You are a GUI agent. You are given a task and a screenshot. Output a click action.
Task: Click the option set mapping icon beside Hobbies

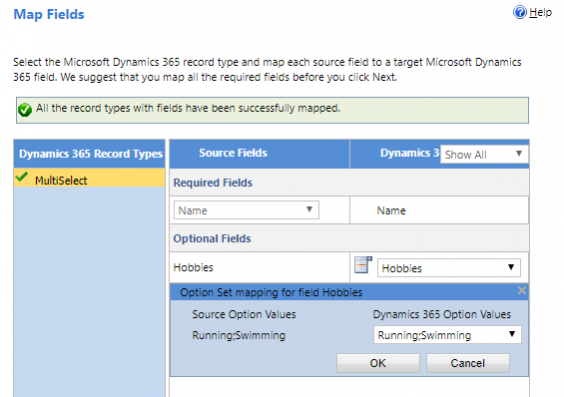coord(363,265)
